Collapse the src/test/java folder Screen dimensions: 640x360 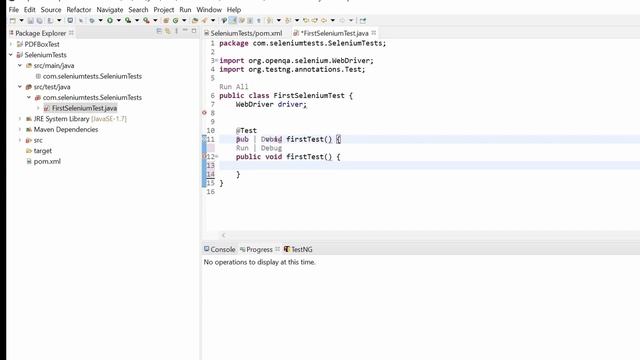click(20, 87)
